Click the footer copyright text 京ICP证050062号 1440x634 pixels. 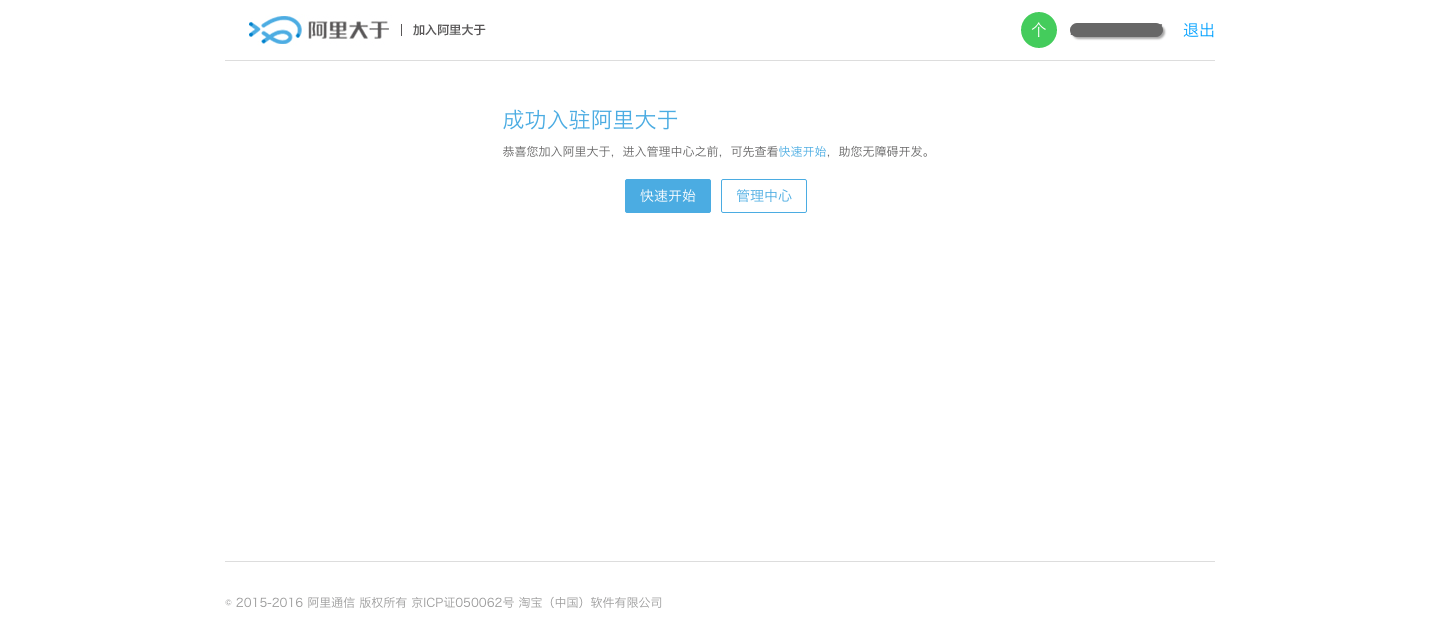(463, 603)
